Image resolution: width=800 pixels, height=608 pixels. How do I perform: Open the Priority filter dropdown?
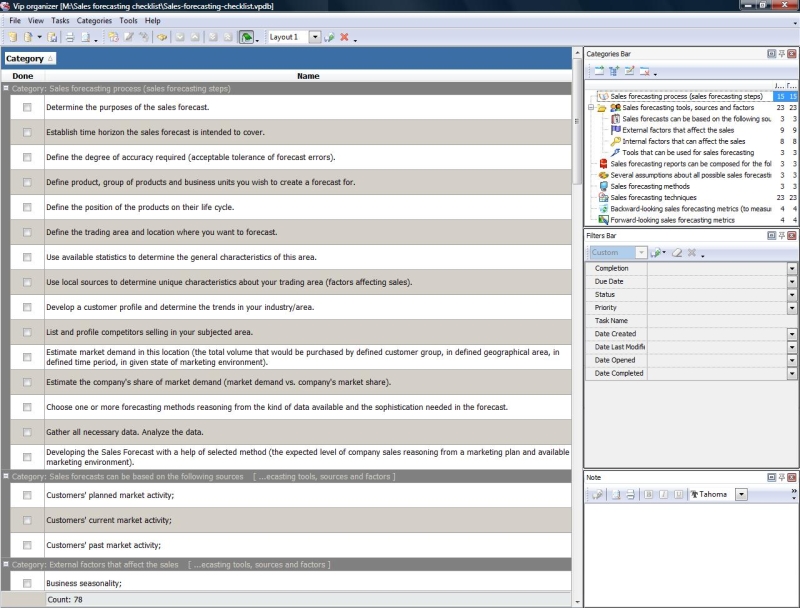[x=791, y=308]
